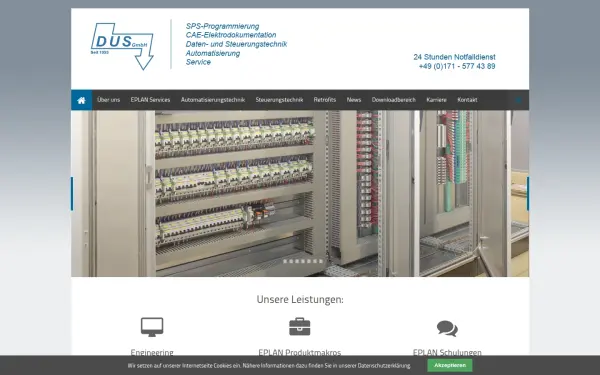600x375 pixels.
Task: Click the cookie notice text in bottom bar
Action: 269,365
